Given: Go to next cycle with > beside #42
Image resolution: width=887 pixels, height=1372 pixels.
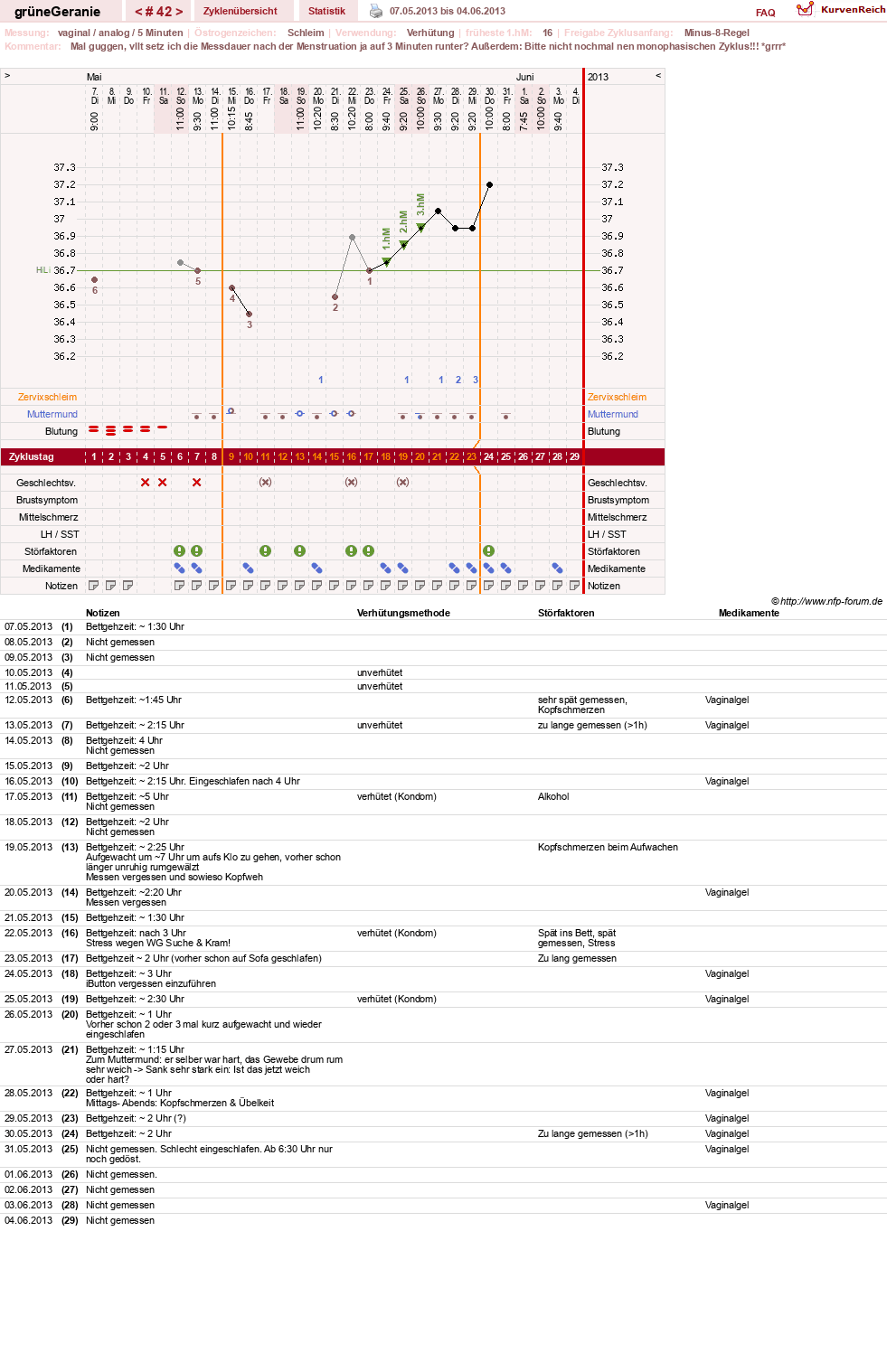Looking at the screenshot, I should coord(179,12).
